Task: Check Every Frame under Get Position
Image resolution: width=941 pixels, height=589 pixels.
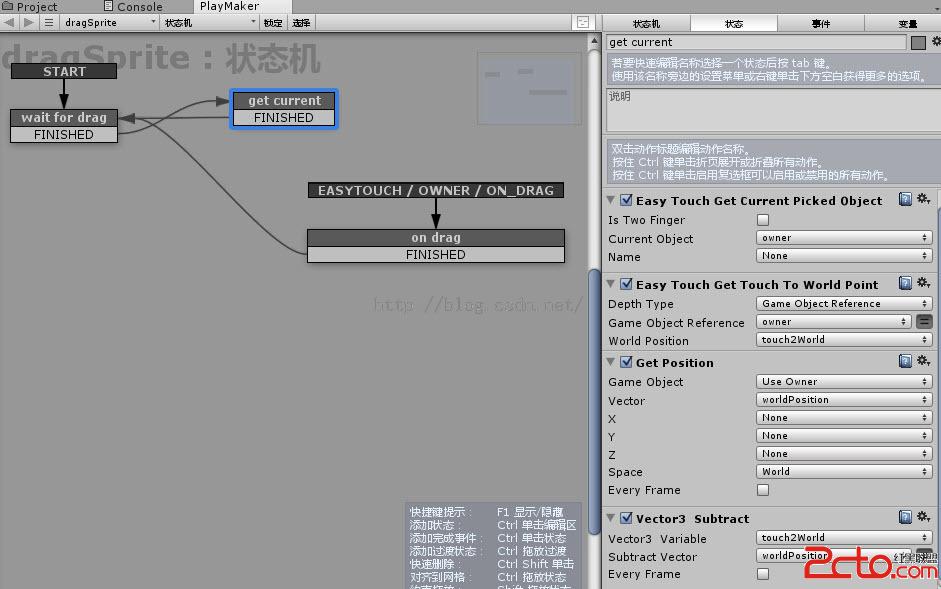Action: pos(763,490)
